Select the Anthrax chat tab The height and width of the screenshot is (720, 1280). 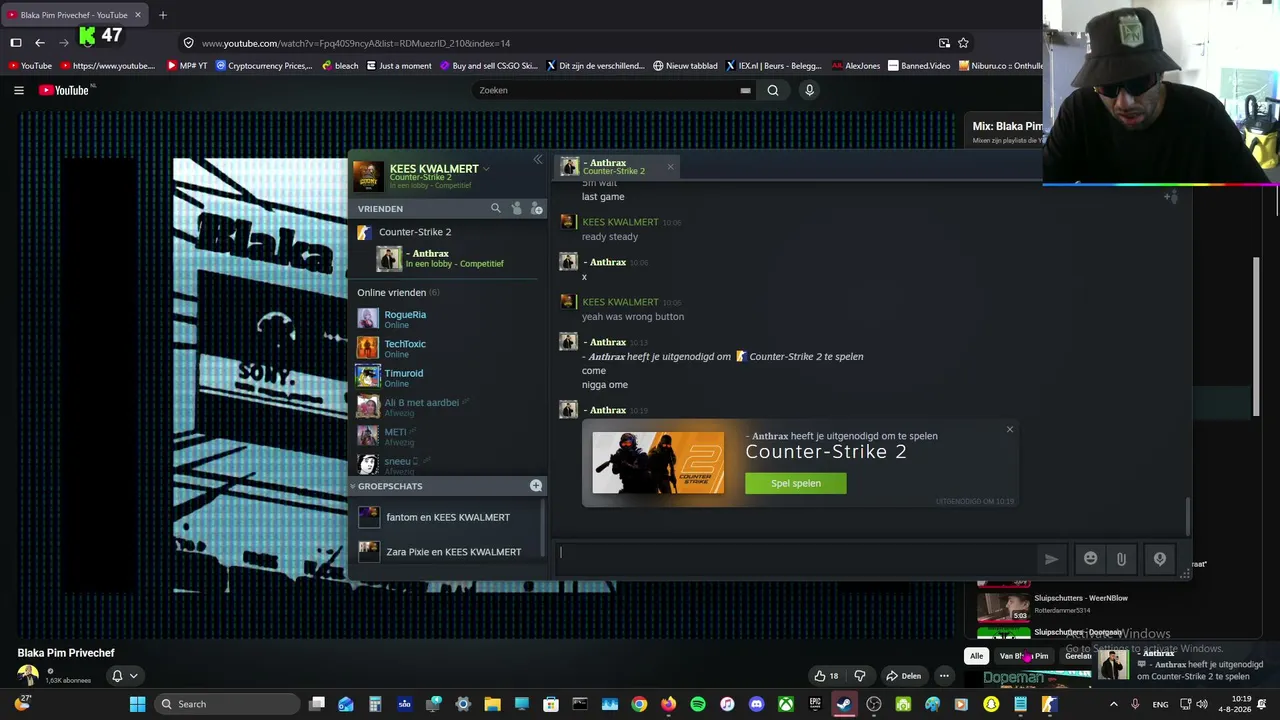tap(618, 167)
